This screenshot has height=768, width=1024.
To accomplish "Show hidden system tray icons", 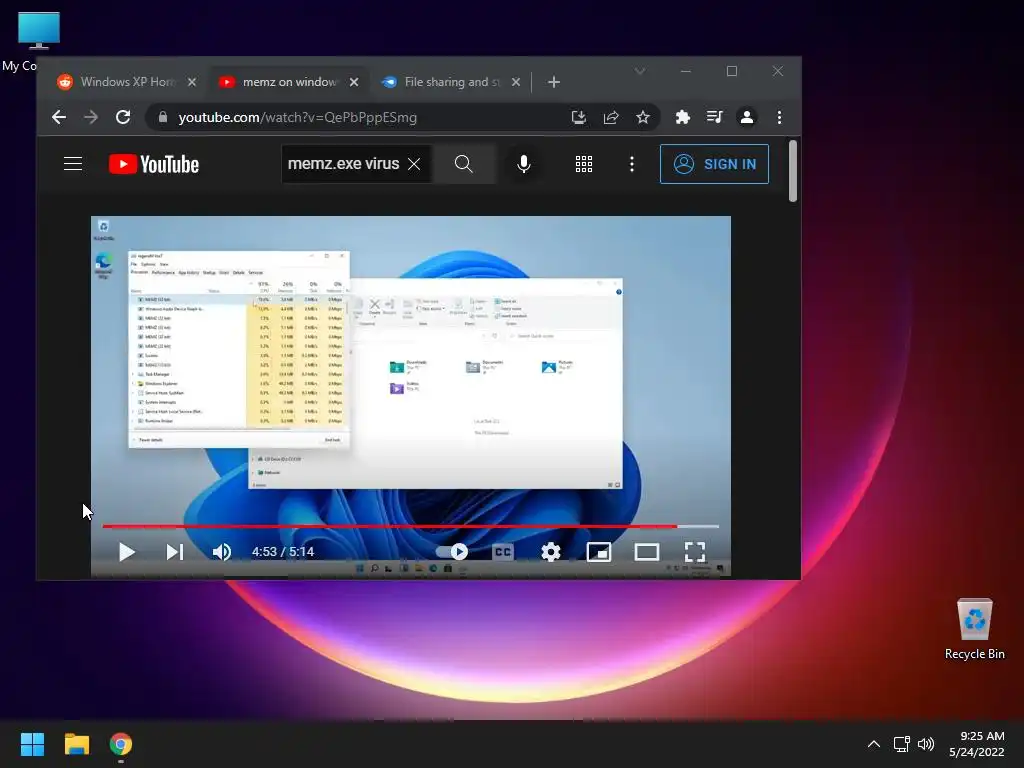I will point(874,744).
